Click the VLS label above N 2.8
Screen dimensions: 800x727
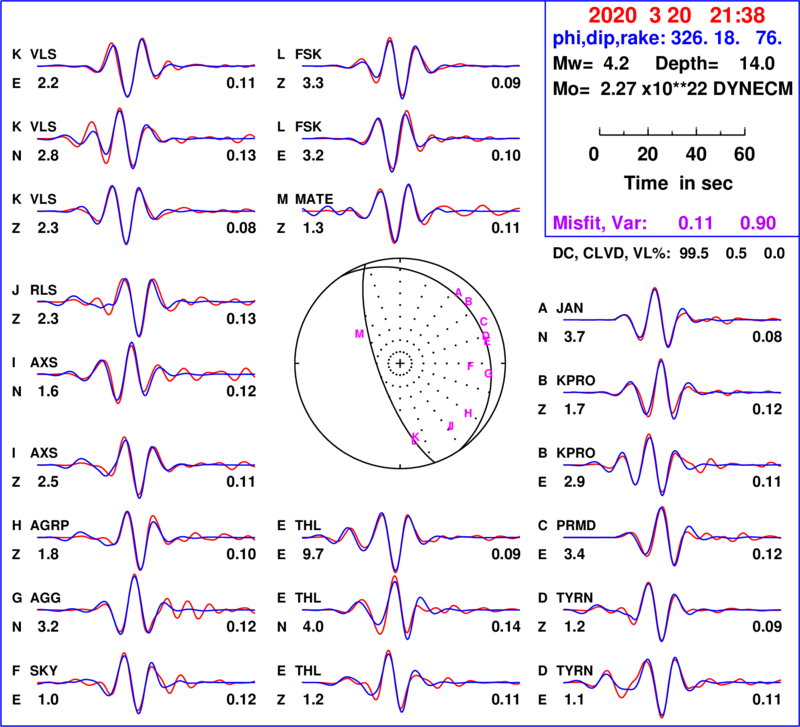point(43,127)
